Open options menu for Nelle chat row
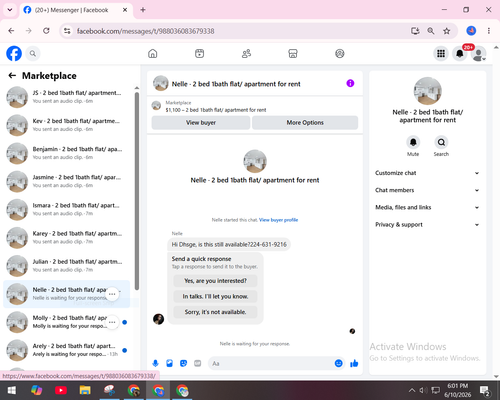 112,294
